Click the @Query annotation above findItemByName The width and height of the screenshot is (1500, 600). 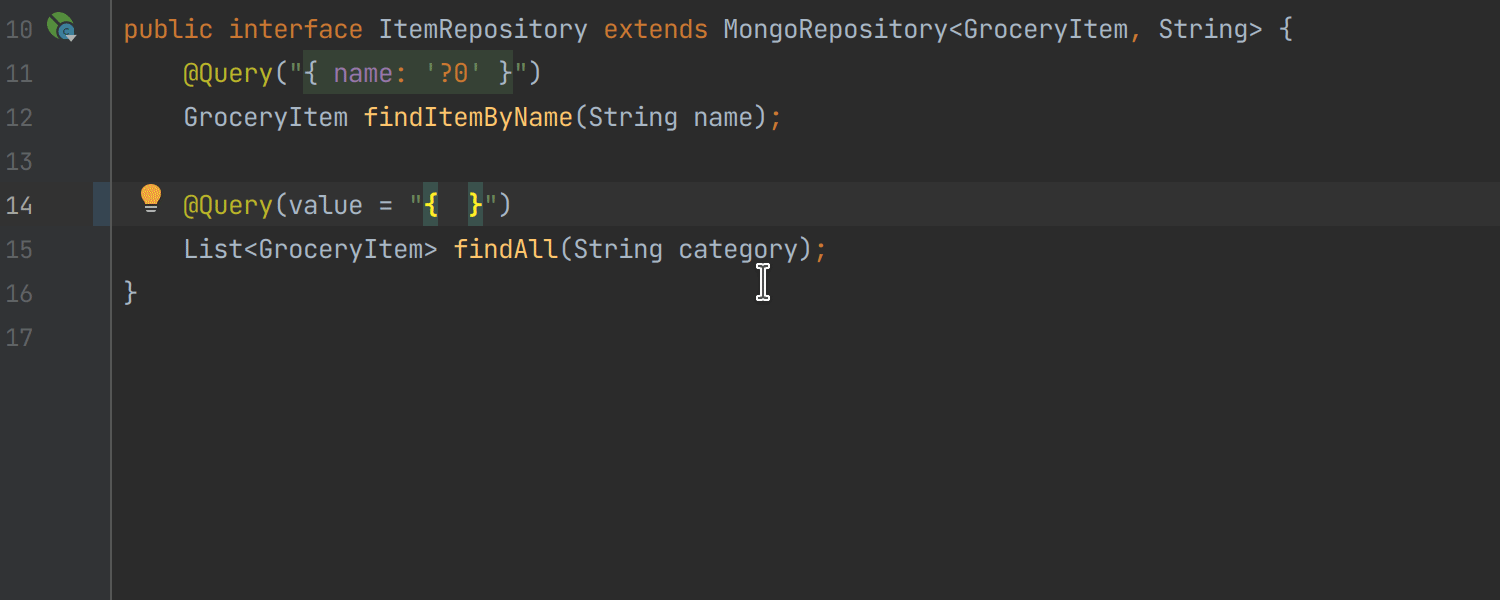(228, 74)
